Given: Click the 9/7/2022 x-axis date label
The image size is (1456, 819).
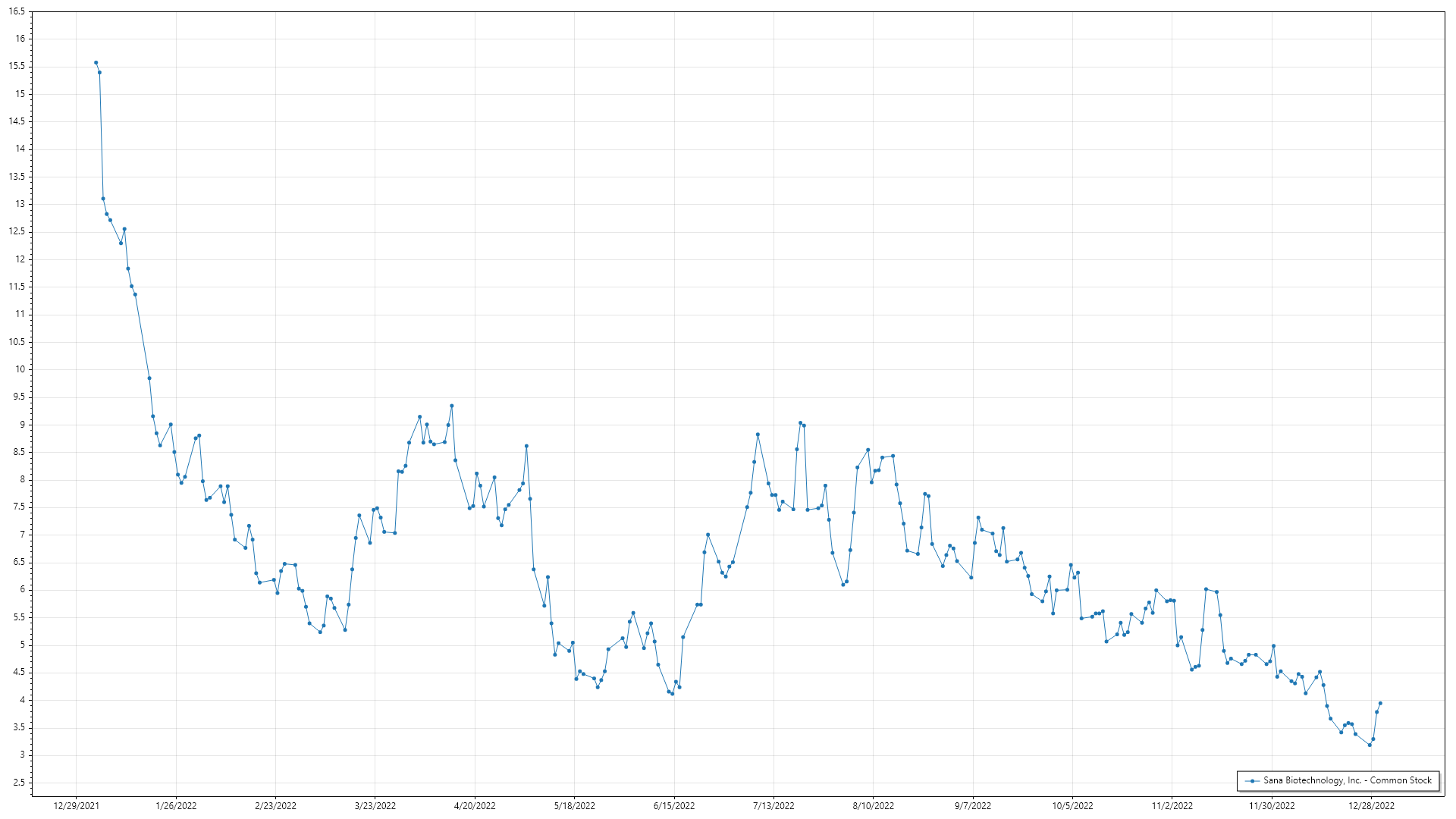Looking at the screenshot, I should (x=973, y=806).
